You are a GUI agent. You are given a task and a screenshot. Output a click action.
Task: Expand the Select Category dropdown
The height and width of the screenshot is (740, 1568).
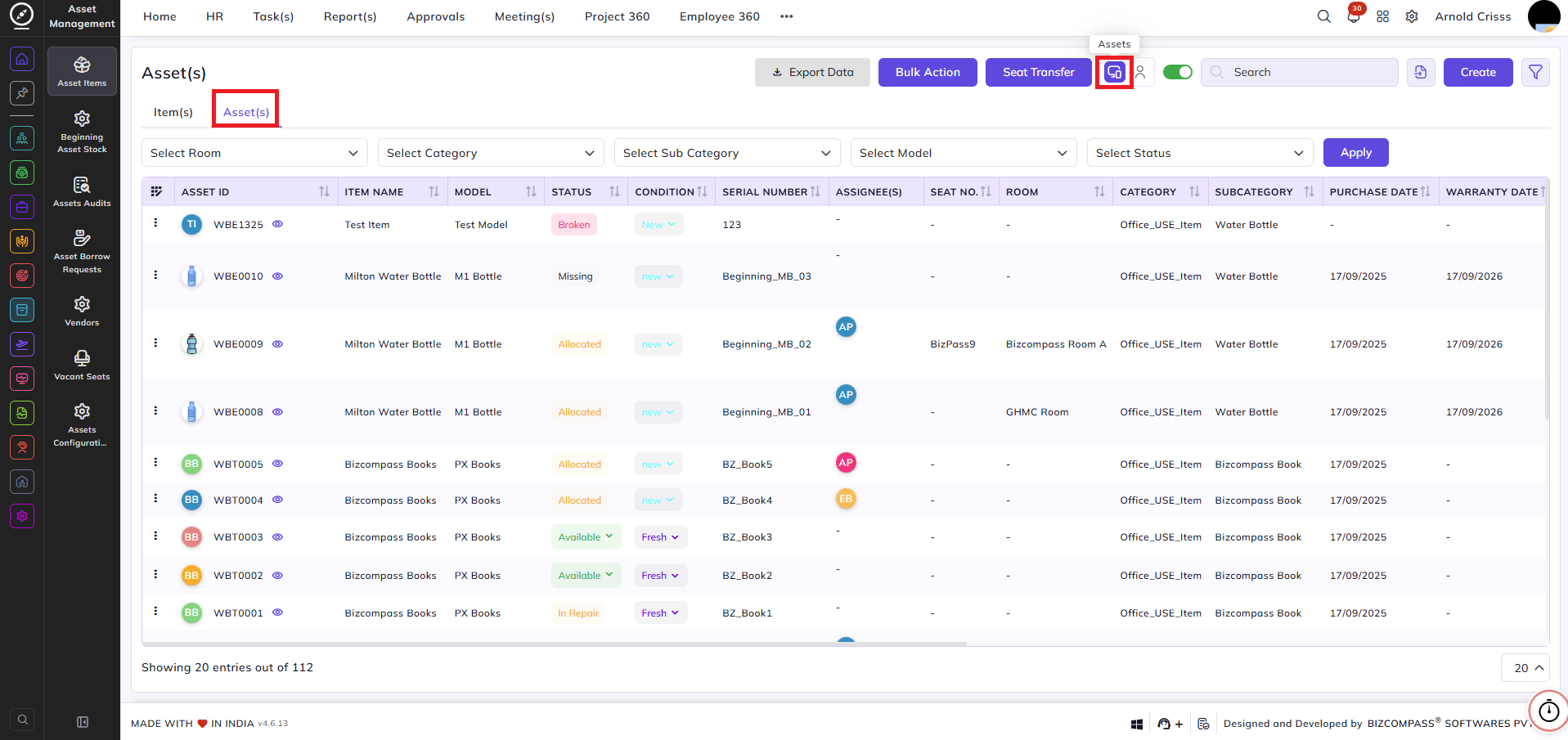tap(491, 153)
